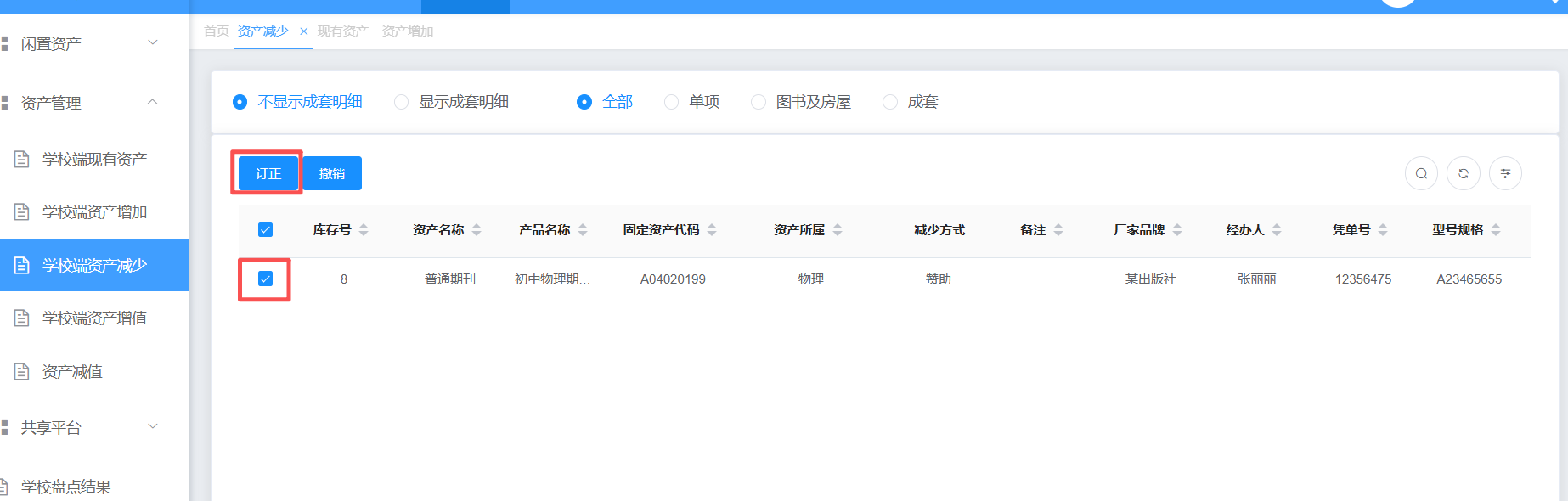Image resolution: width=1568 pixels, height=501 pixels.
Task: Open 学校端资产增值 in the sidebar
Action: point(94,318)
